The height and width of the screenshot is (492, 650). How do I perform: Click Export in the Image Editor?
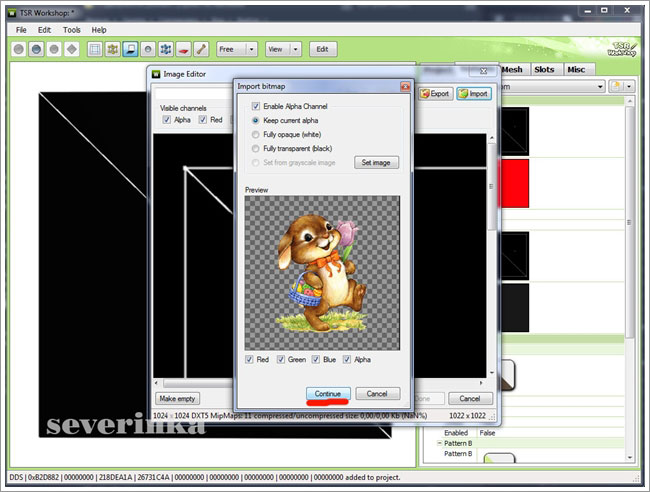click(435, 94)
